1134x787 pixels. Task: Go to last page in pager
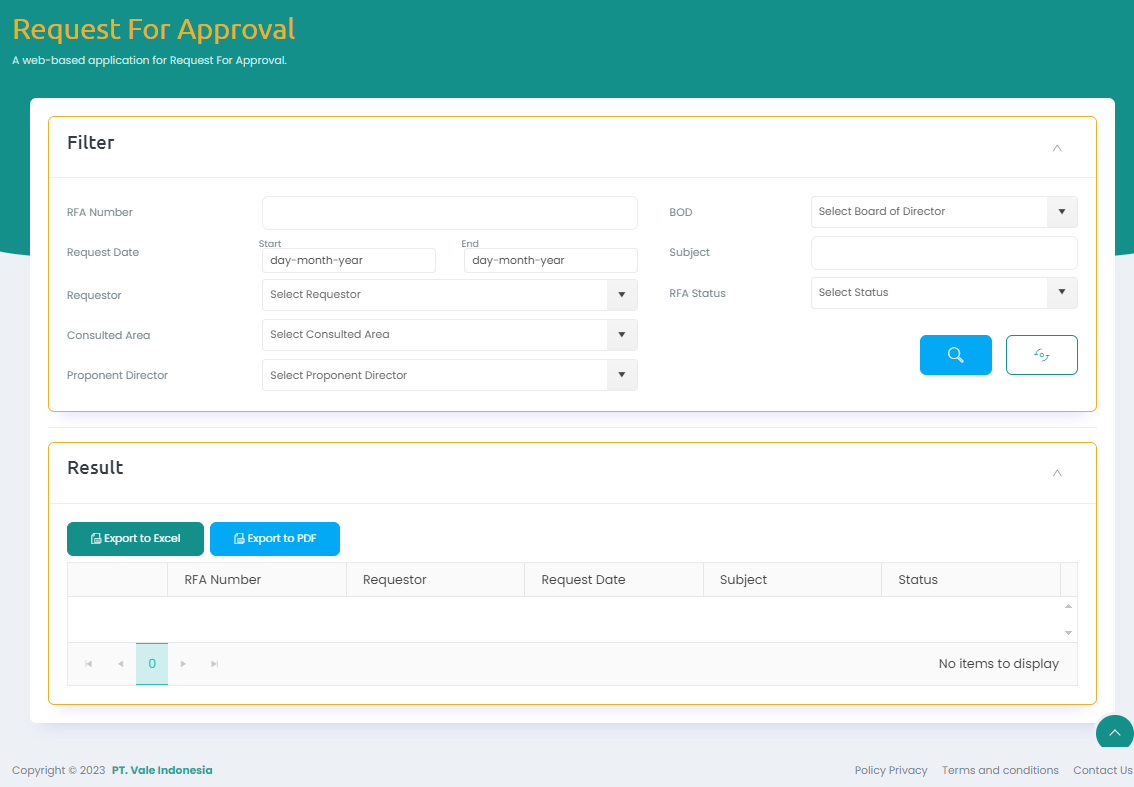coord(214,664)
